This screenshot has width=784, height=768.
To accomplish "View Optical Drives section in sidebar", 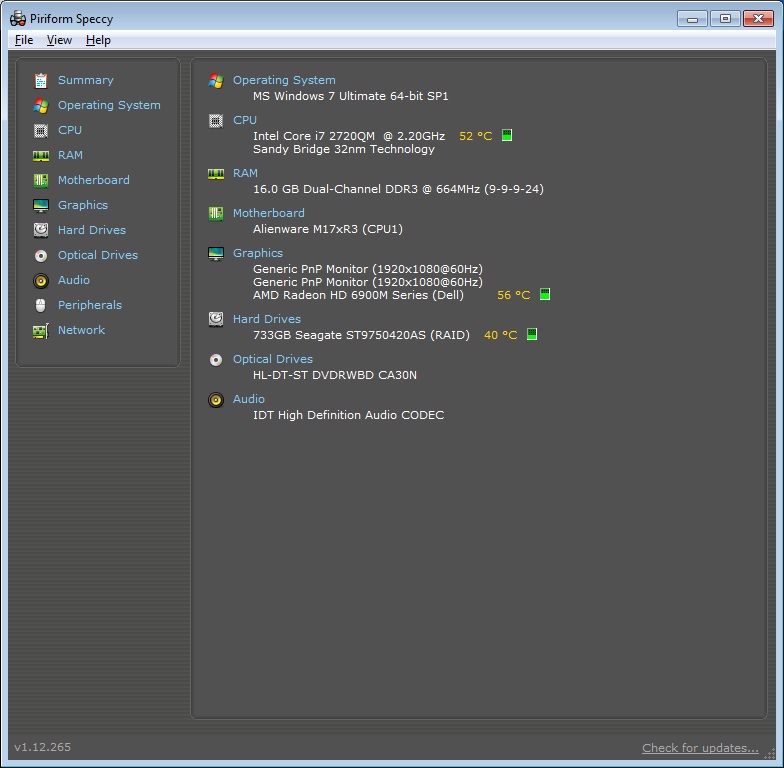I will 98,255.
